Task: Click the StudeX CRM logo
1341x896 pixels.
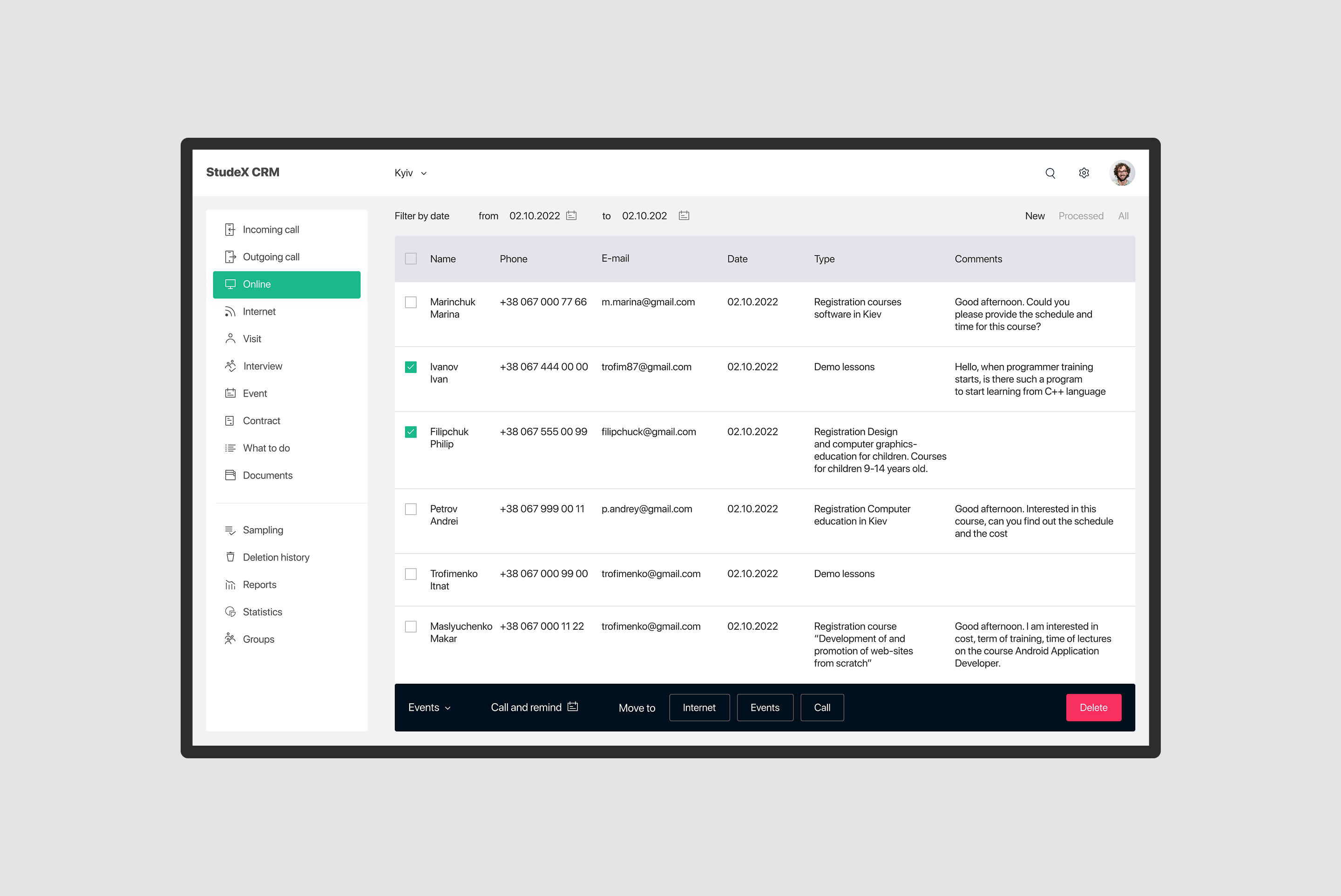Action: click(243, 173)
